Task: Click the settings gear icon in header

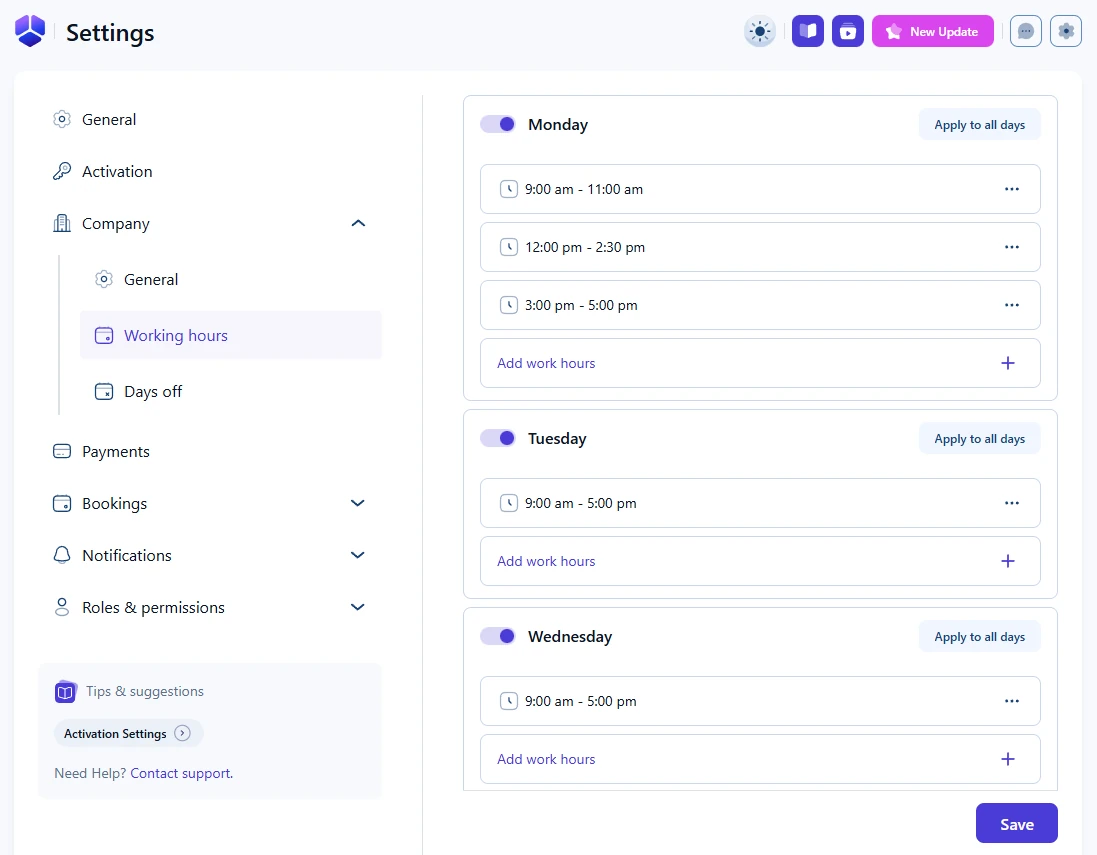Action: (x=1066, y=32)
